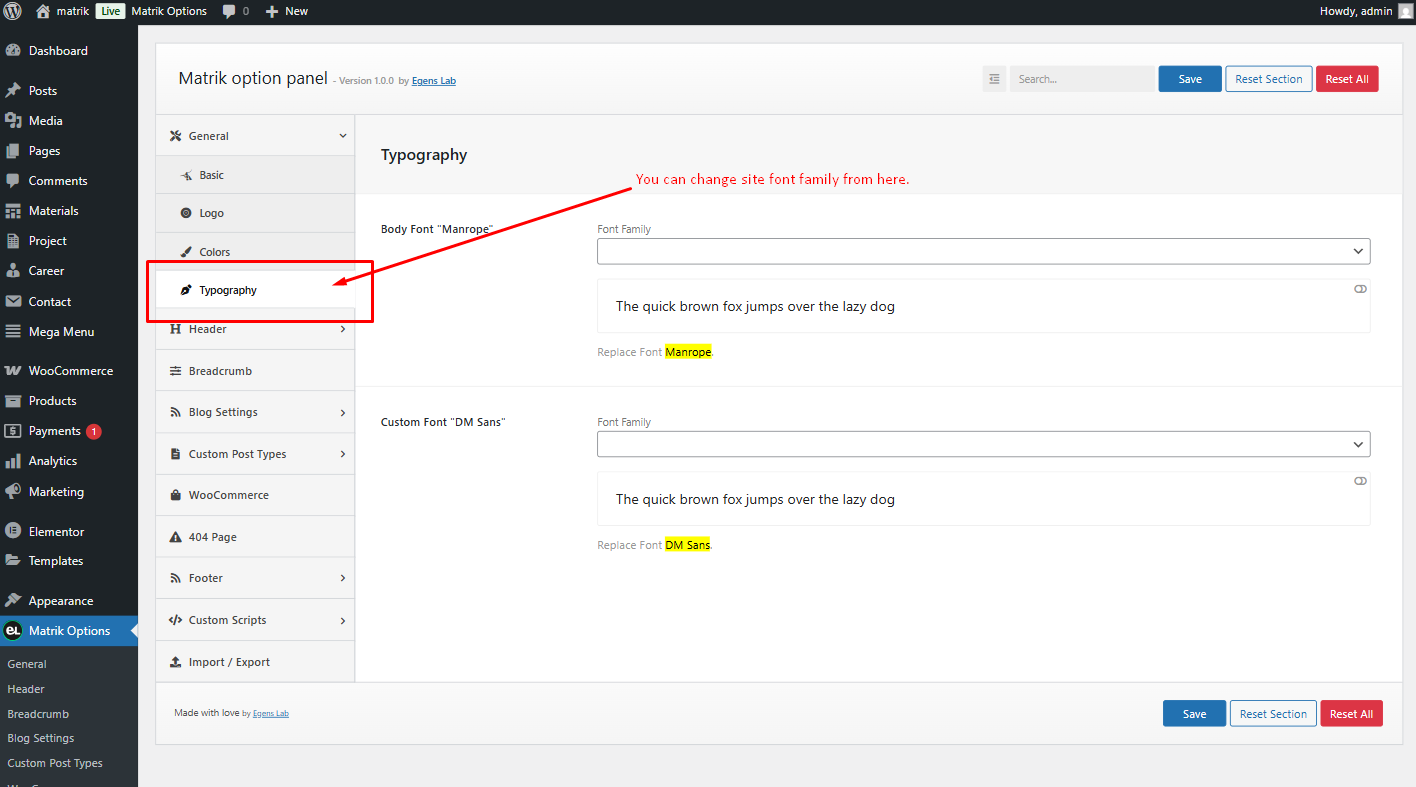This screenshot has height=787, width=1416.
Task: Open the Contact envelope icon
Action: (13, 301)
